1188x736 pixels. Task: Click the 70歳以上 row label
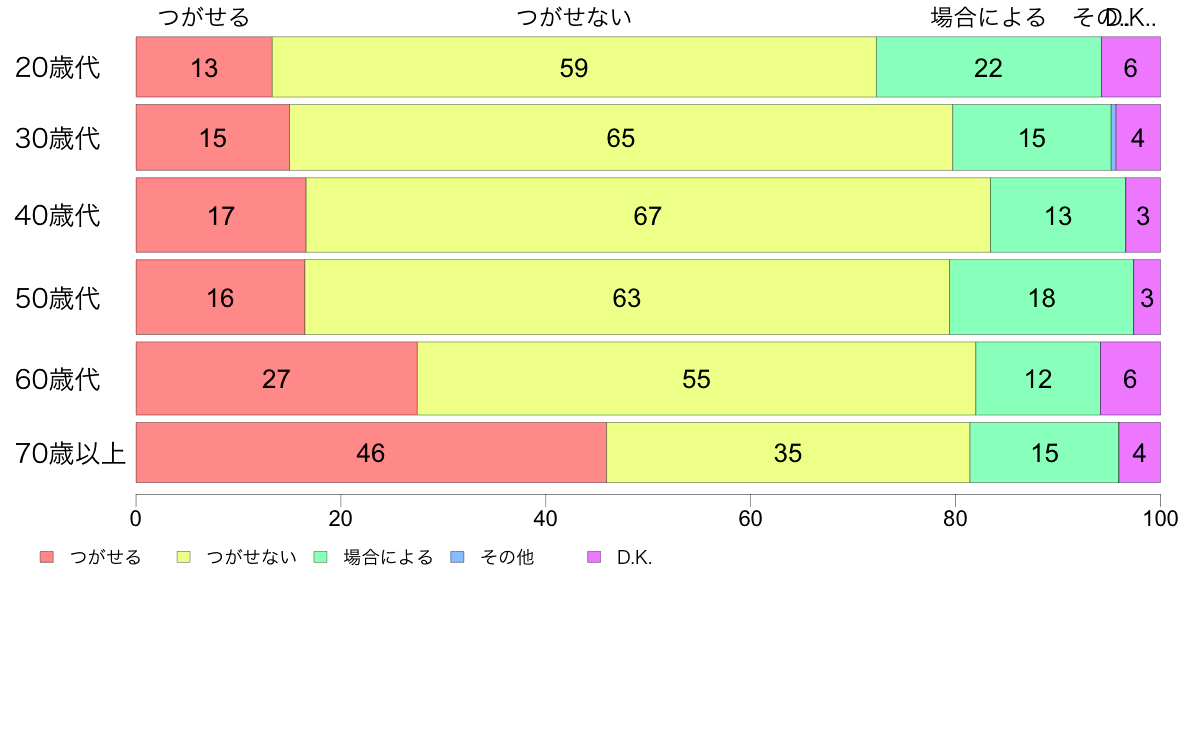pos(70,453)
